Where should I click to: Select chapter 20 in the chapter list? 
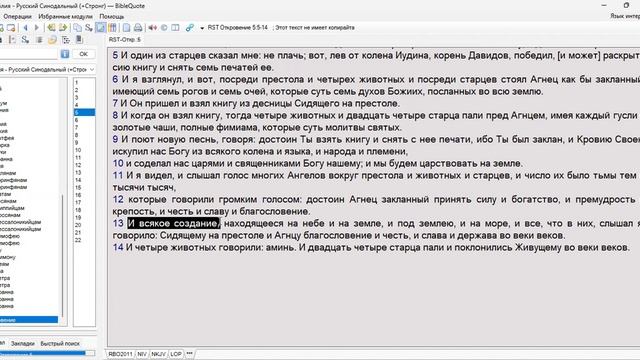[84, 225]
